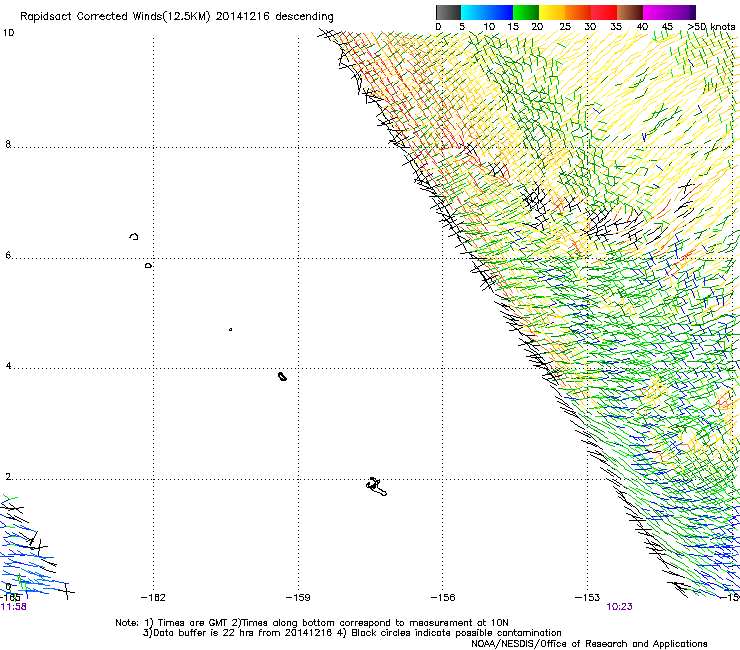Click the latitude label '10' on the axis
Image resolution: width=740 pixels, height=650 pixels.
click(8, 33)
